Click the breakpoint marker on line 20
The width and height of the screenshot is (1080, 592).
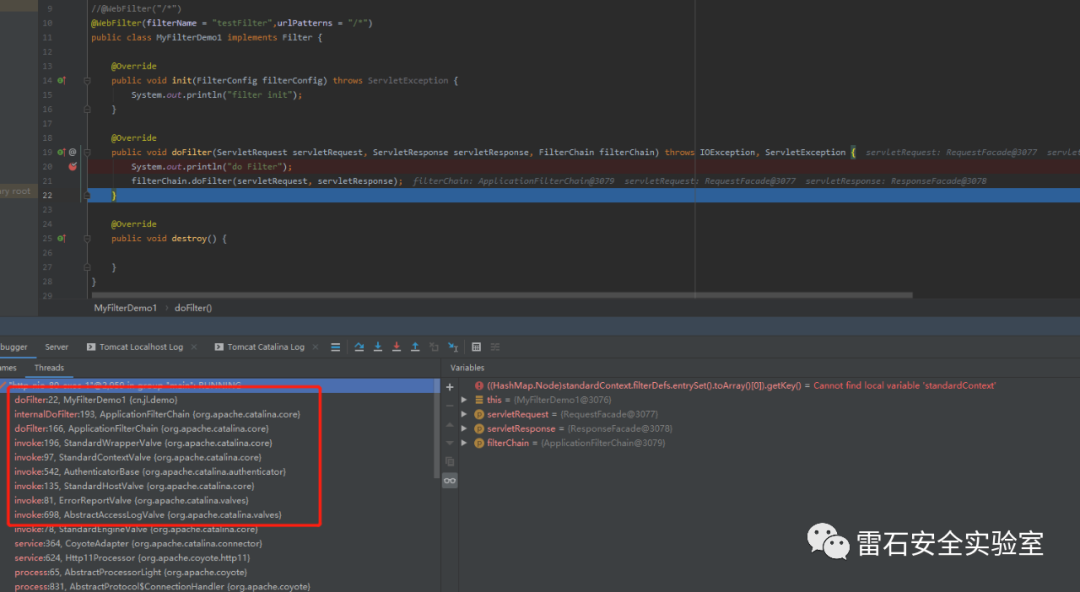(72, 167)
